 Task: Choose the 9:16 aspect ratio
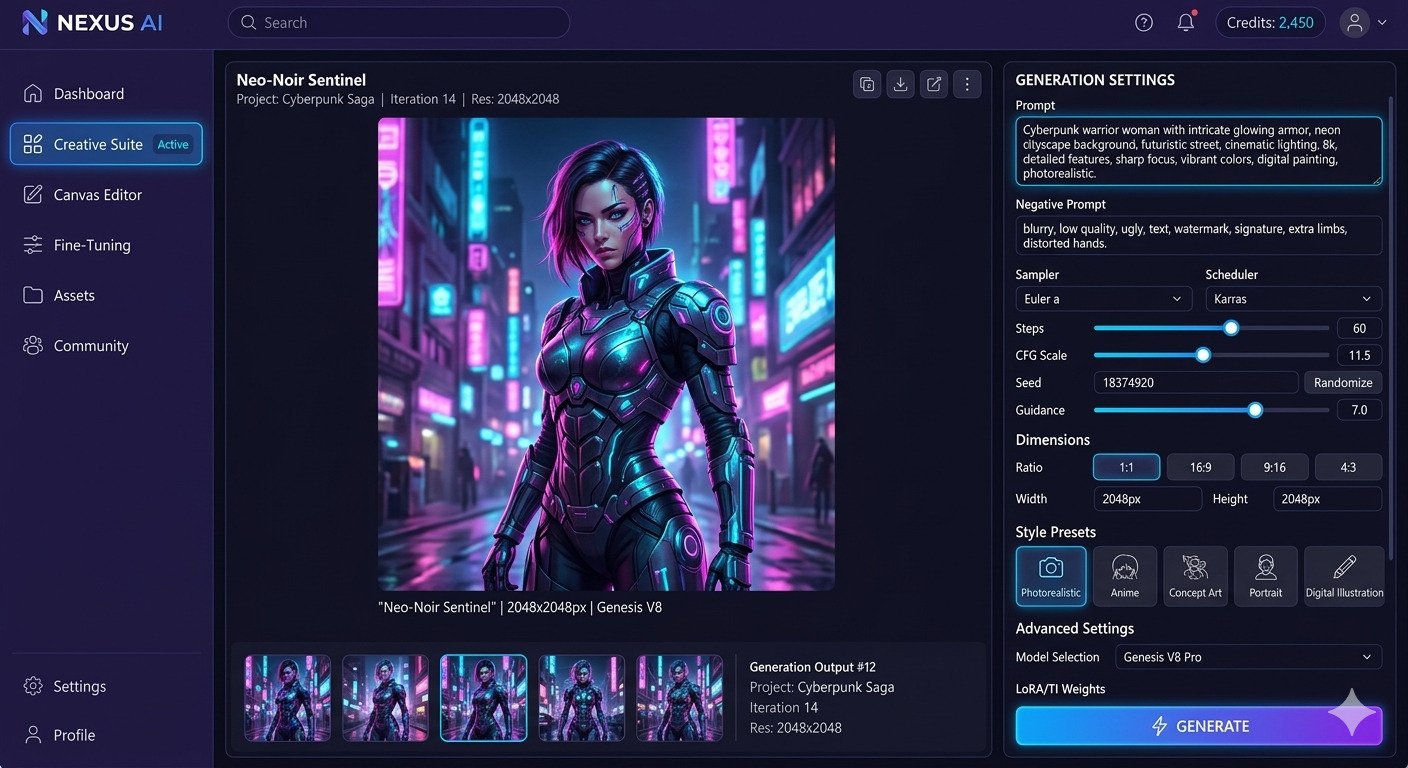[x=1274, y=467]
